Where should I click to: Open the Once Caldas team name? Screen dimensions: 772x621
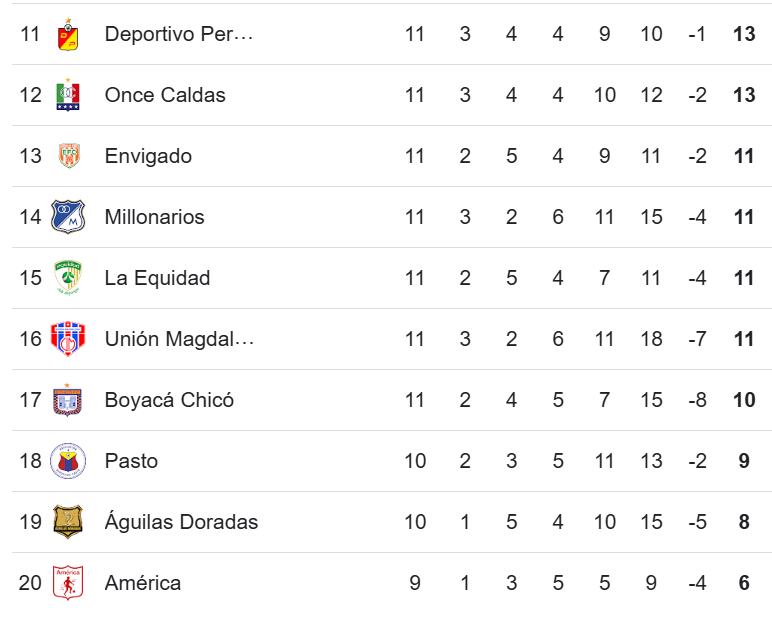[x=165, y=95]
